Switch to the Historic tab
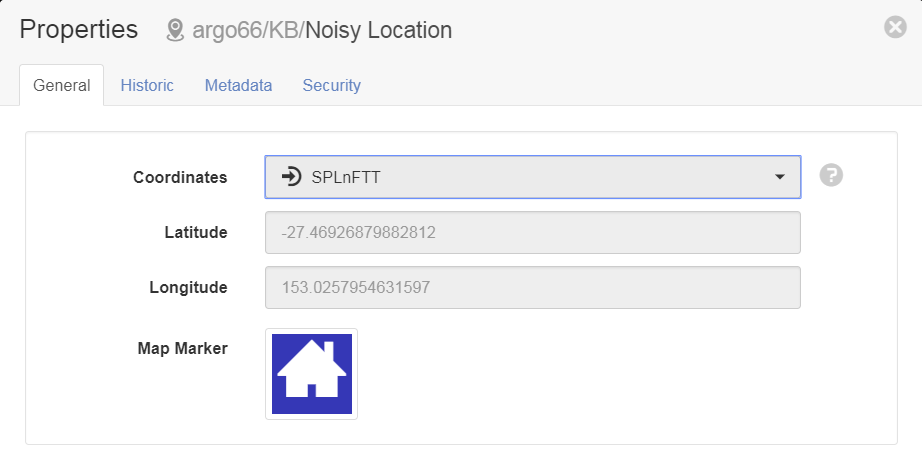922x459 pixels. (147, 85)
